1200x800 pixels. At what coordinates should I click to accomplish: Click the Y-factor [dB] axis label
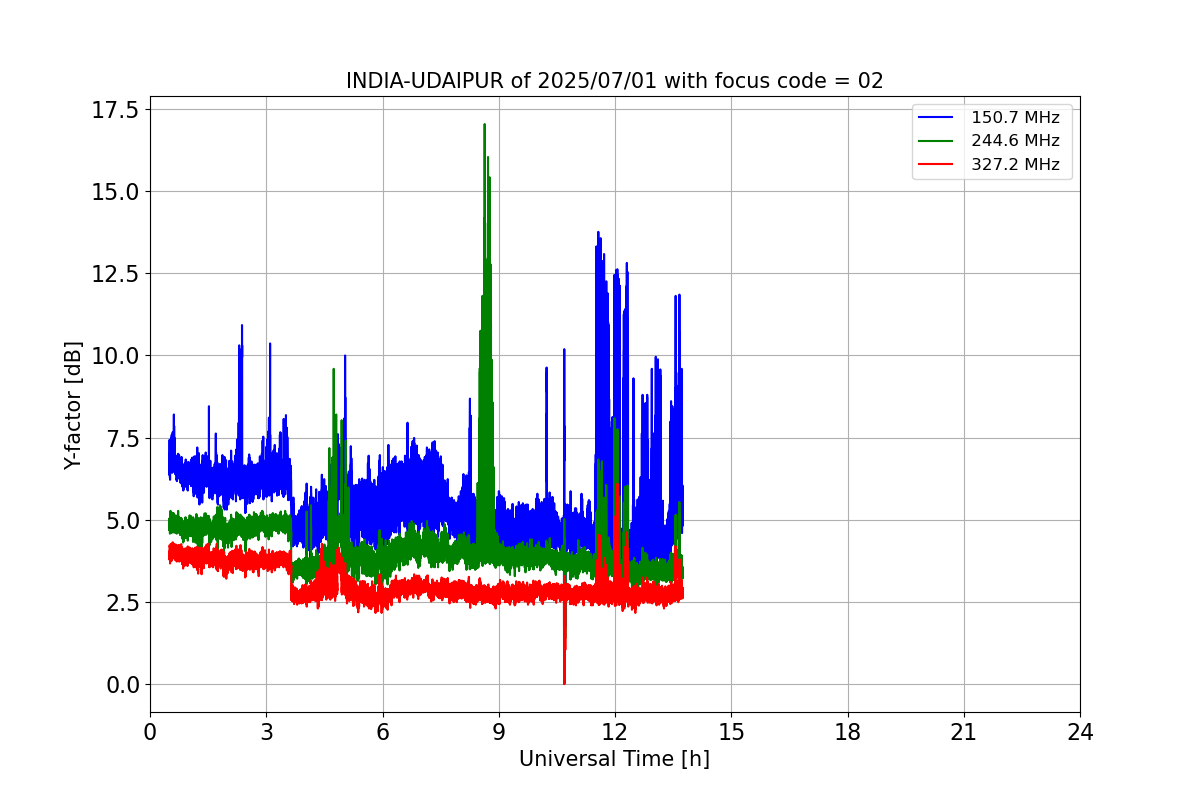[x=73, y=405]
